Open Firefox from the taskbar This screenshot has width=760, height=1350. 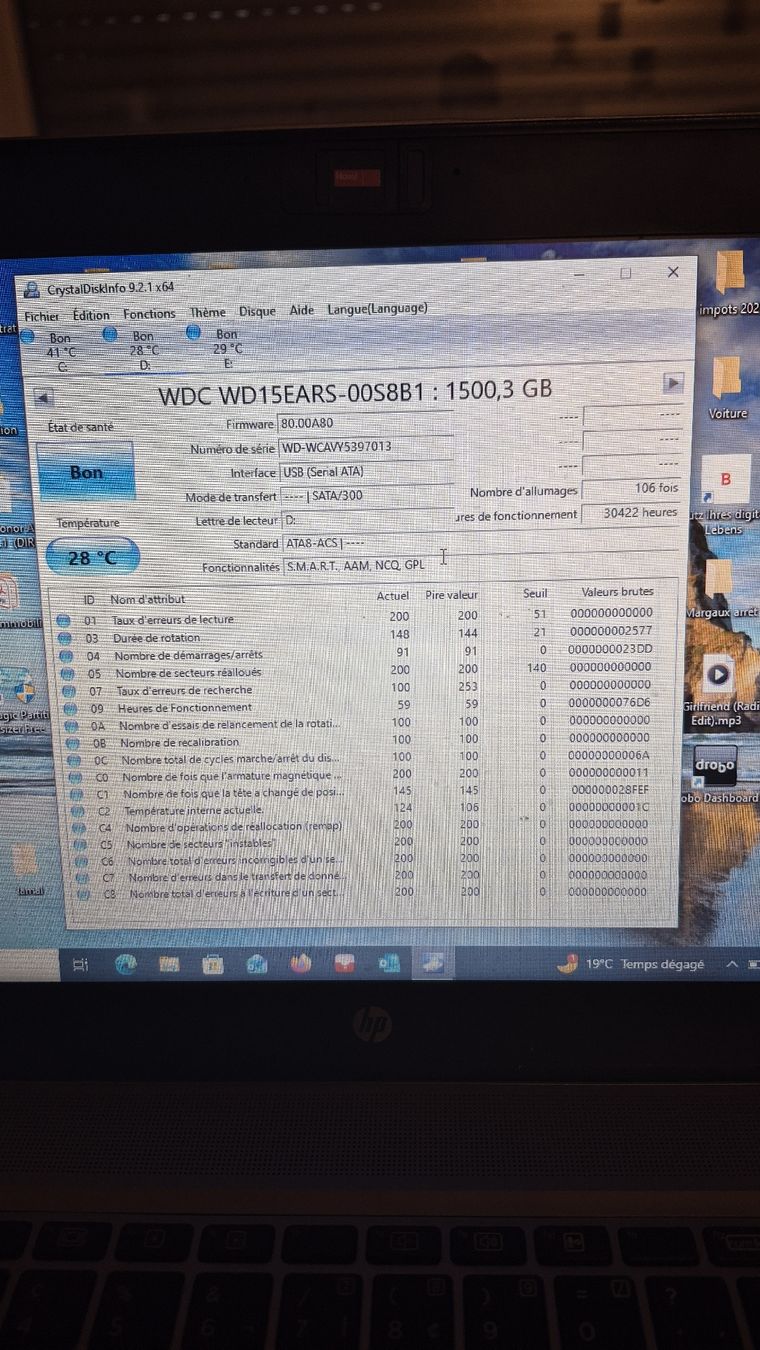pos(301,963)
